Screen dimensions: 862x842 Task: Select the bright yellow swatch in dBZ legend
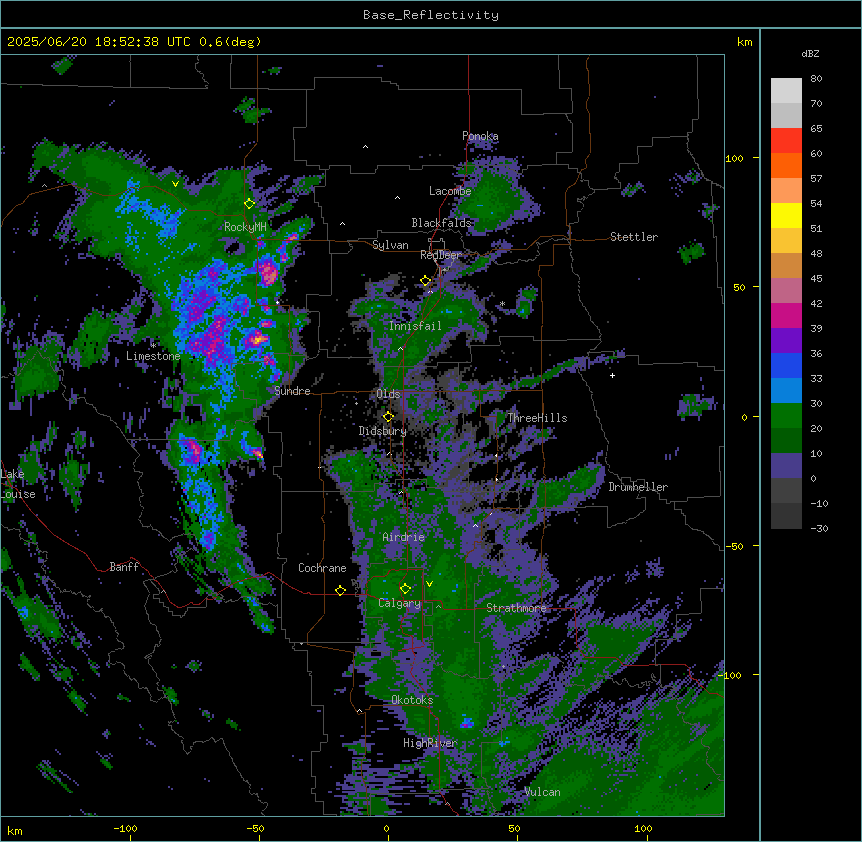click(x=786, y=215)
